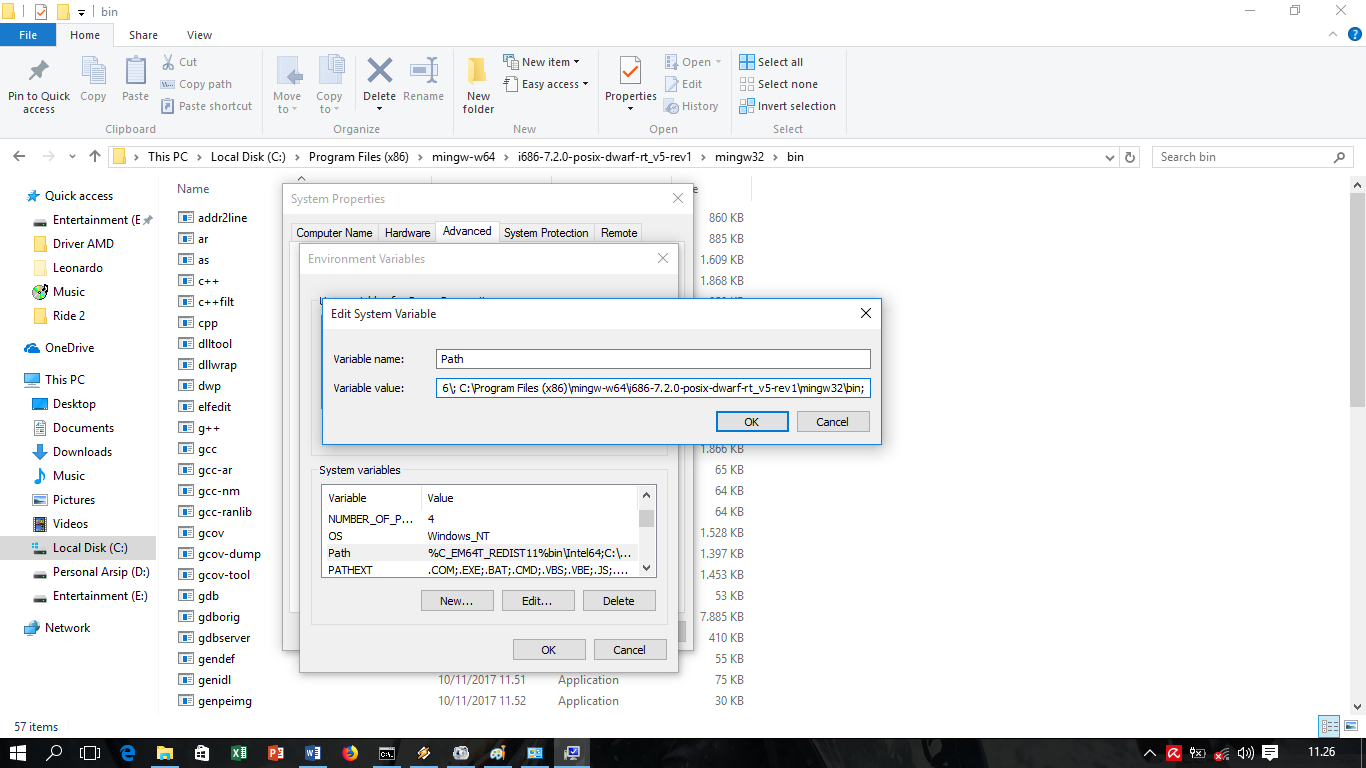The width and height of the screenshot is (1366, 768).
Task: Open the New item dropdown menu
Action: (543, 61)
